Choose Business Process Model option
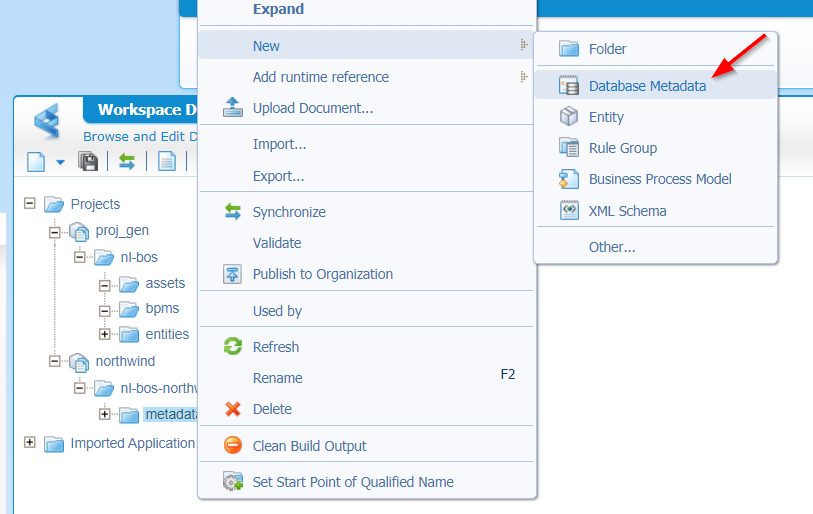Image resolution: width=813 pixels, height=514 pixels. point(660,179)
